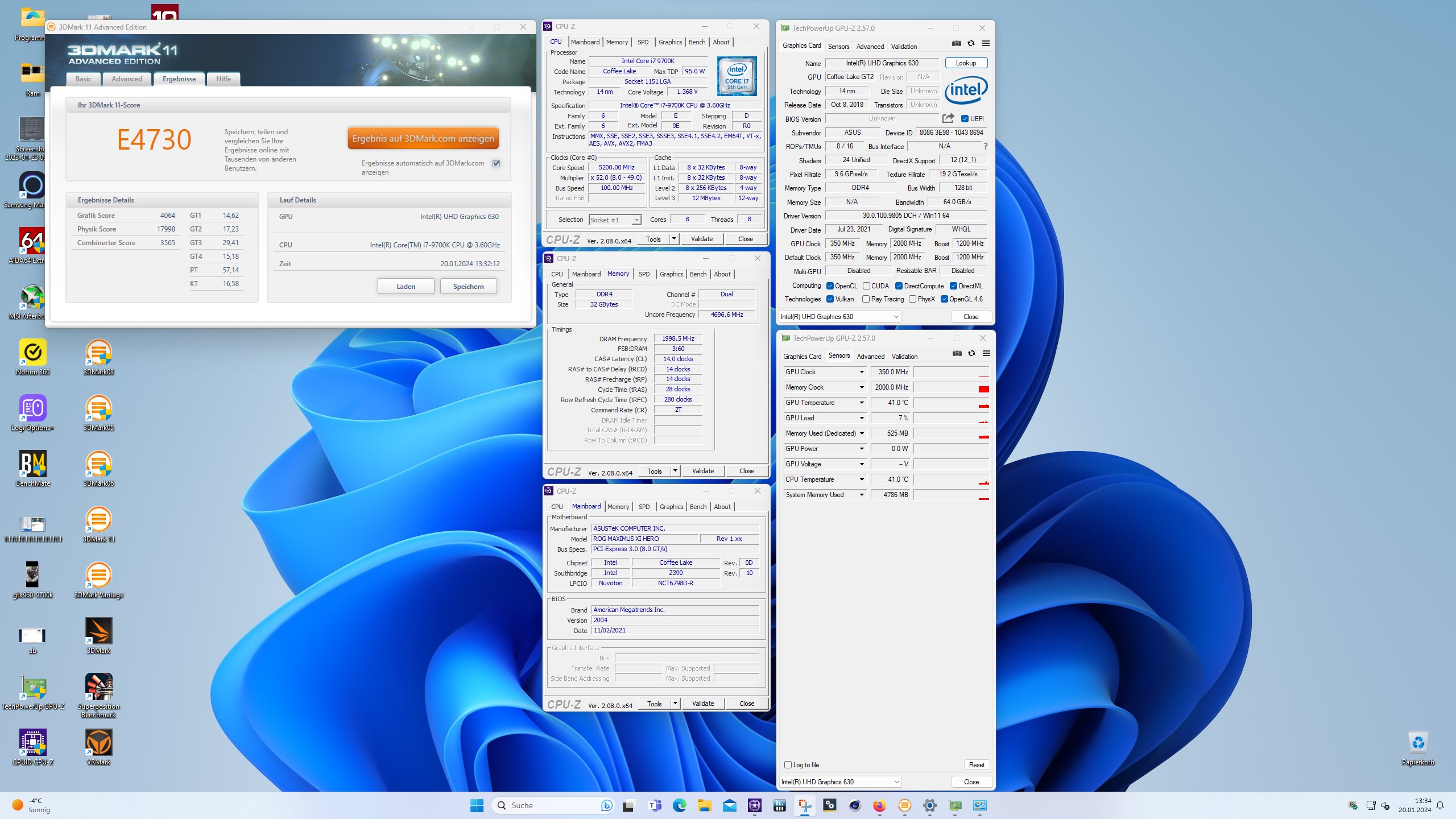Click the Speichern button in 3DMark 11
The width and height of the screenshot is (1456, 819).
tap(468, 286)
